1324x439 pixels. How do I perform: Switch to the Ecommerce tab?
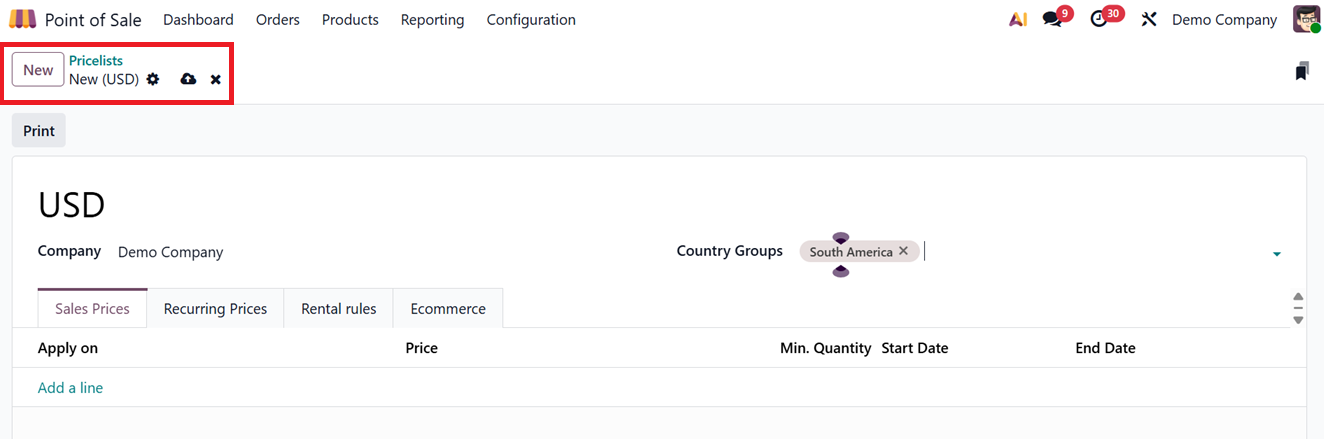coord(448,309)
